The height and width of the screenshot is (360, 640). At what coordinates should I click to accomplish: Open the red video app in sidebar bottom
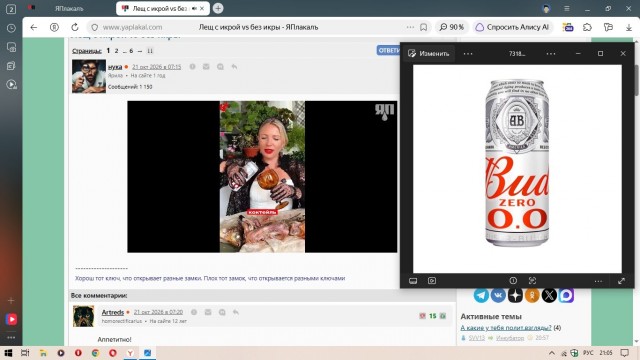[11, 319]
